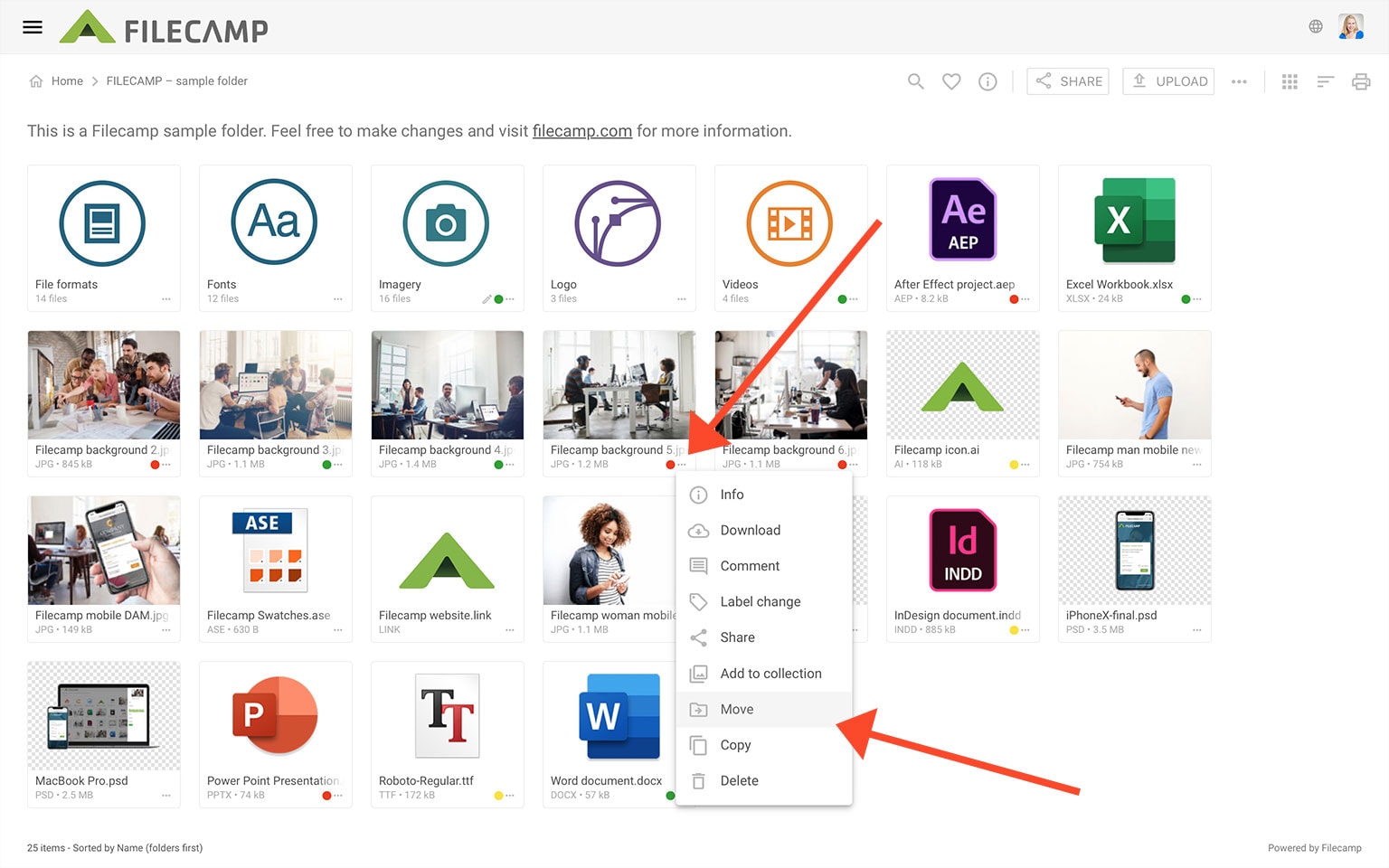Choose Move from context menu

pos(764,710)
